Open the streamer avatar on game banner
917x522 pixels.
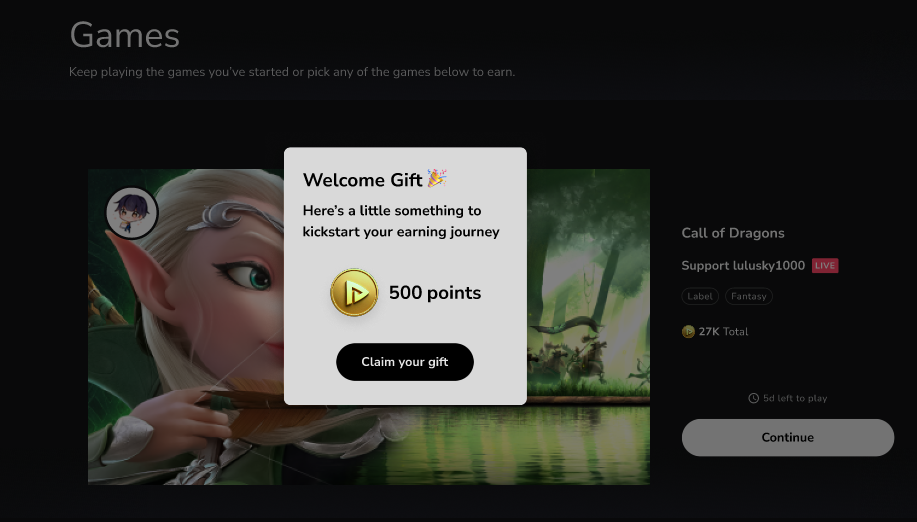(x=132, y=213)
